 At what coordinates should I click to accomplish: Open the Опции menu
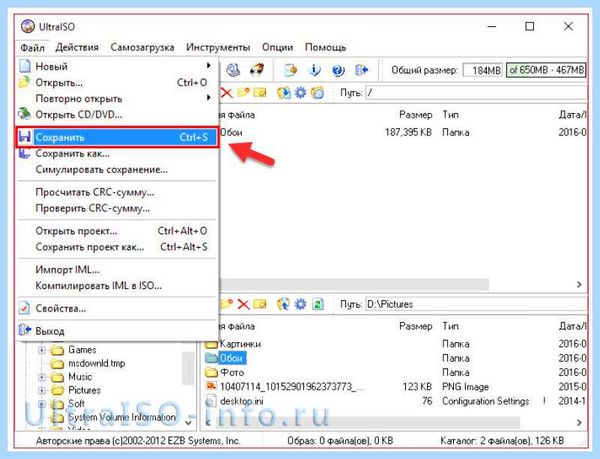point(277,47)
